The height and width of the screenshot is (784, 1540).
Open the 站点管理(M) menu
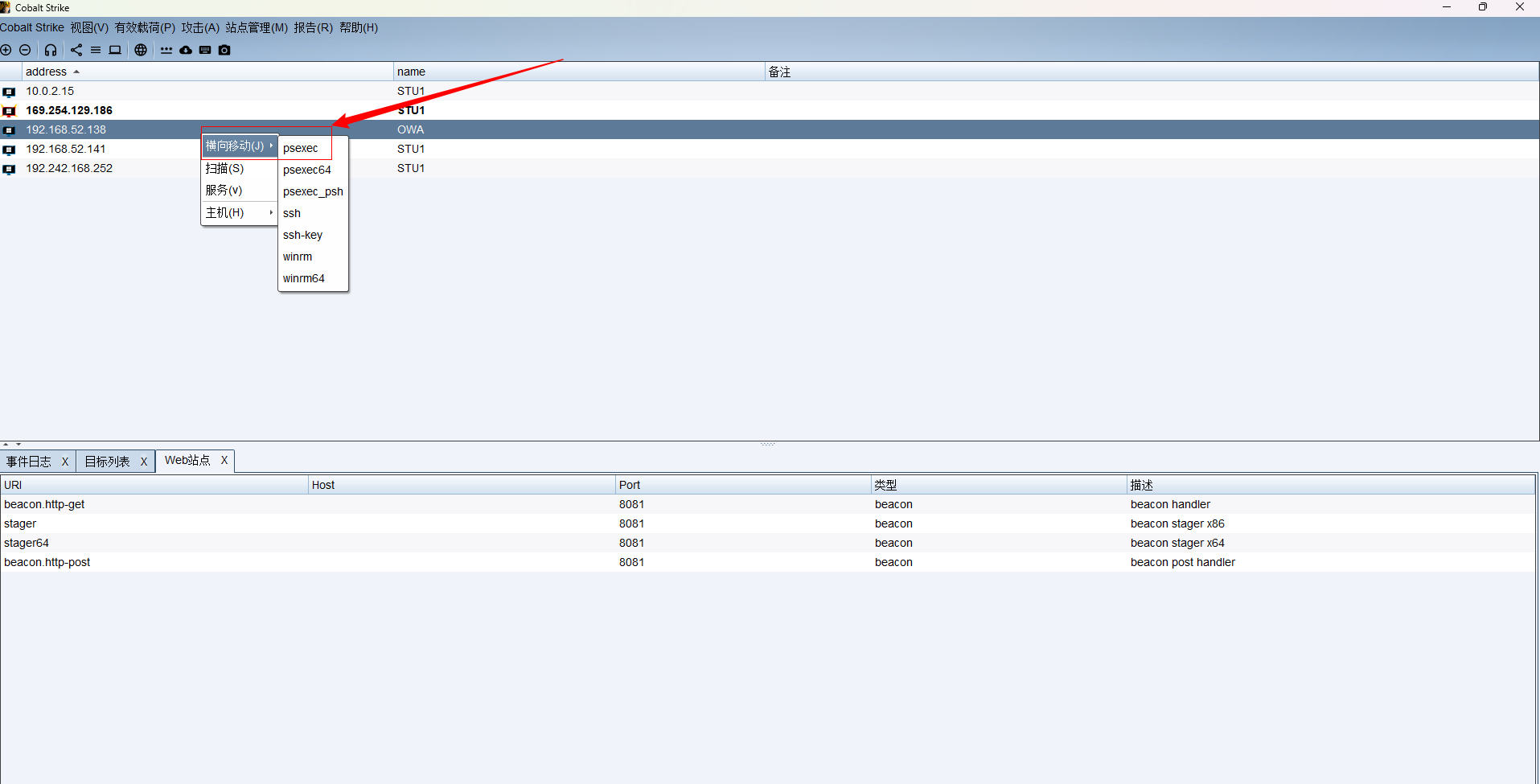click(257, 27)
